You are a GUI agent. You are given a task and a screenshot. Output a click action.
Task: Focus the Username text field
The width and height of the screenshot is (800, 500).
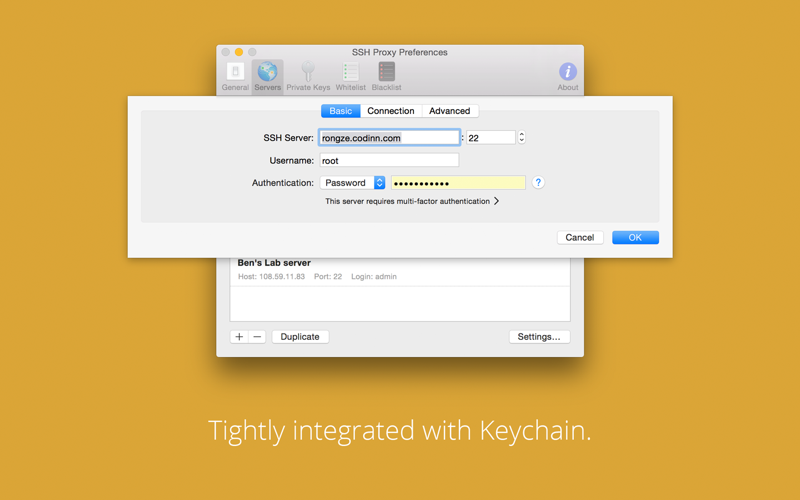pyautogui.click(x=389, y=160)
